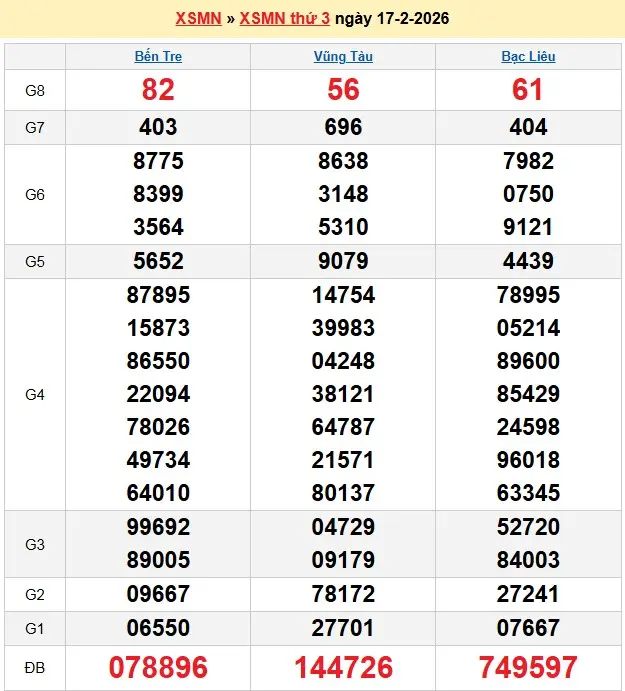The width and height of the screenshot is (625, 691).
Task: Open the XSMN thứ 3 link
Action: point(283,19)
